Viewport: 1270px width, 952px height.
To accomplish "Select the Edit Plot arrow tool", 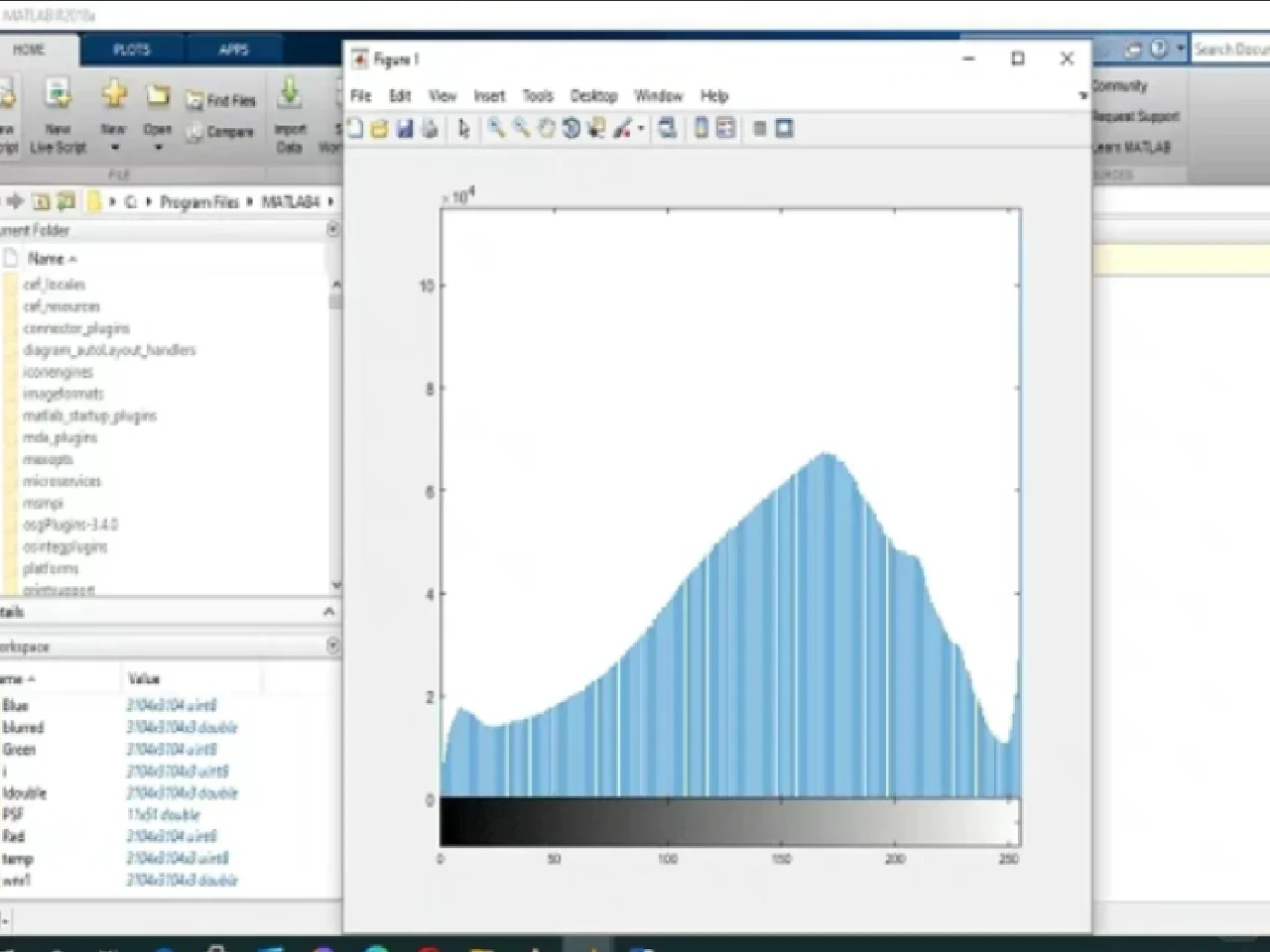I will (463, 129).
